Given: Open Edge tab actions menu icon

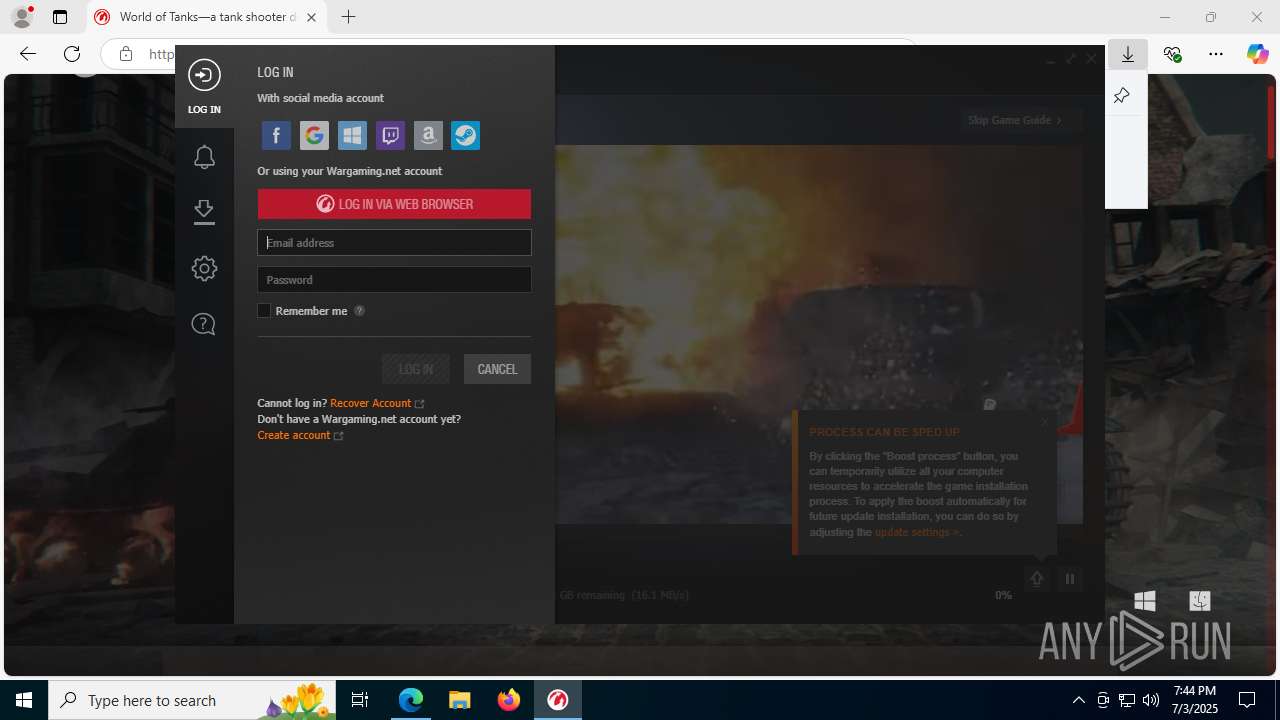Looking at the screenshot, I should (x=60, y=17).
